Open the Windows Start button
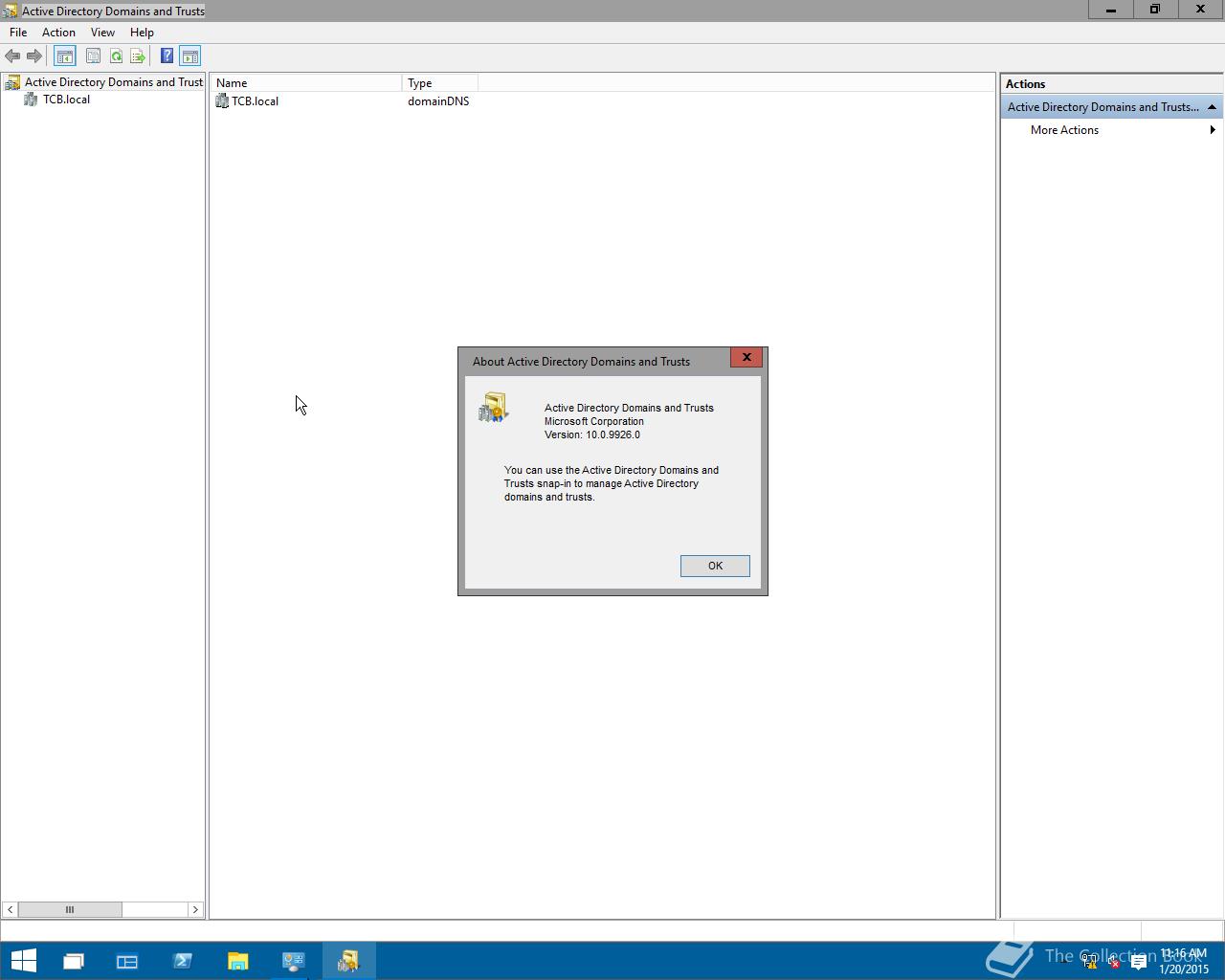This screenshot has height=980, width=1225. [23, 960]
